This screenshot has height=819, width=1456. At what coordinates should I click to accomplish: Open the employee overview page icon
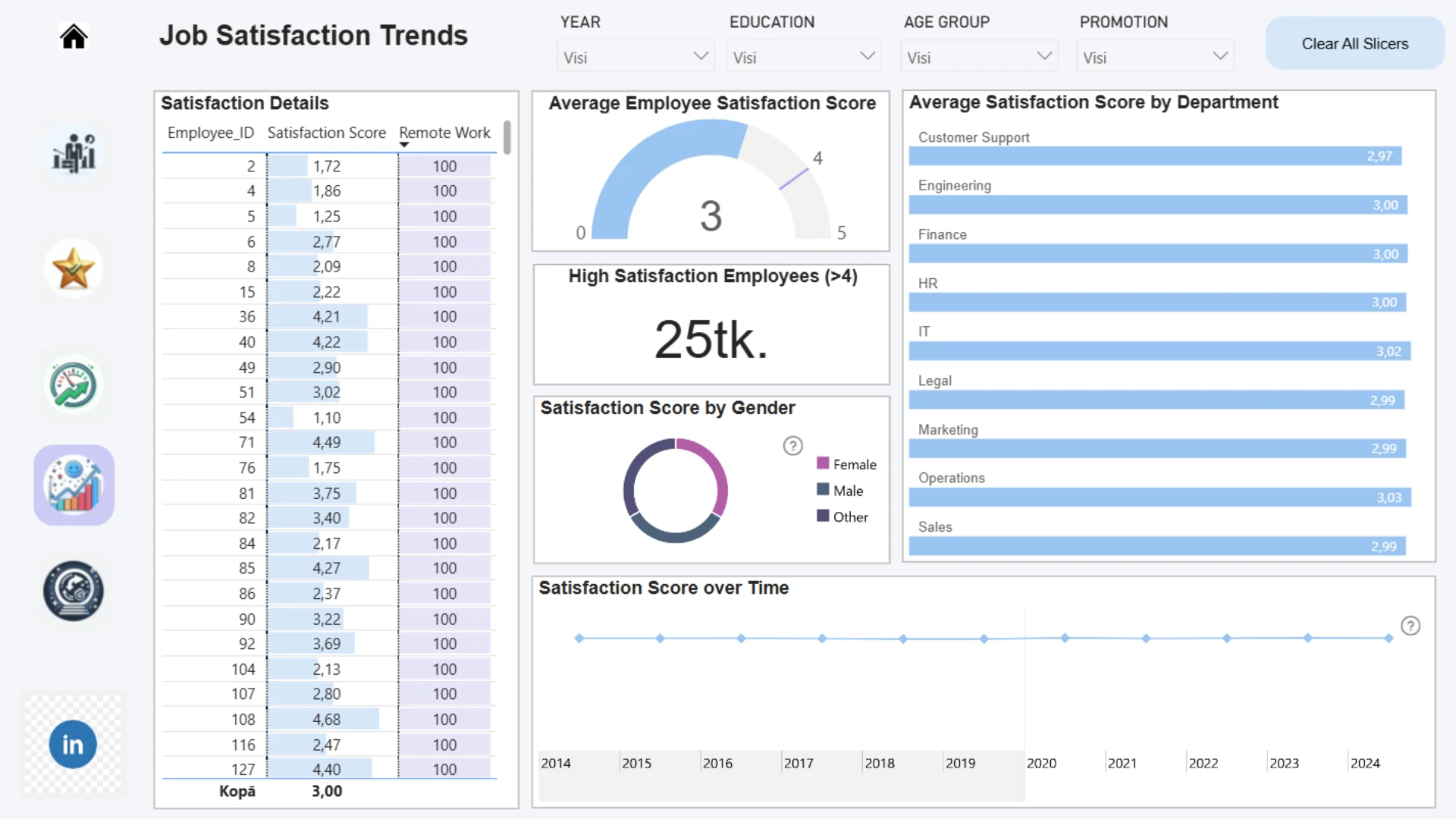tap(74, 153)
